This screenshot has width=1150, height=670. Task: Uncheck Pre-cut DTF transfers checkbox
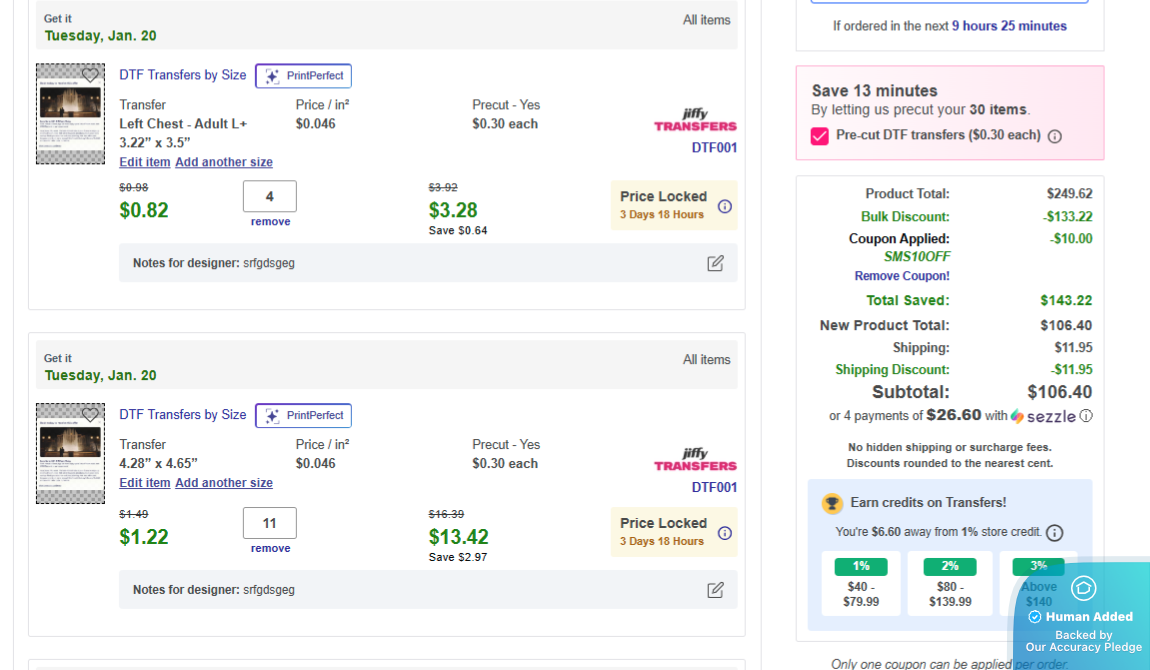click(x=820, y=136)
